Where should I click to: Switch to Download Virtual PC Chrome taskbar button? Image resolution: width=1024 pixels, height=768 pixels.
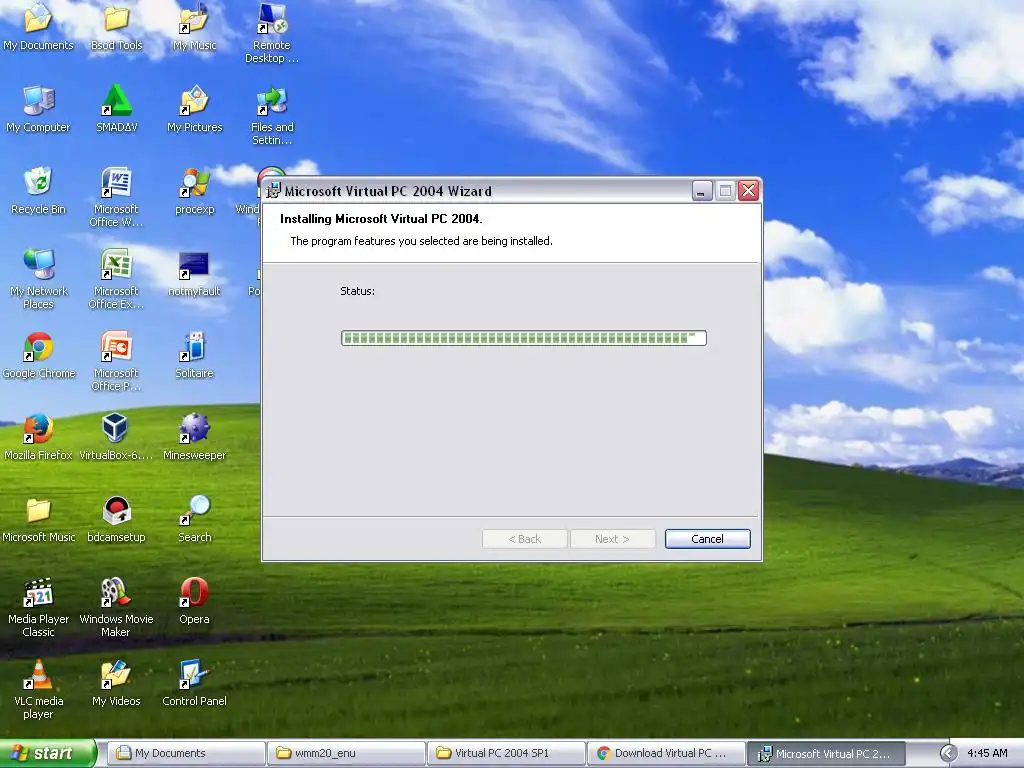[666, 753]
